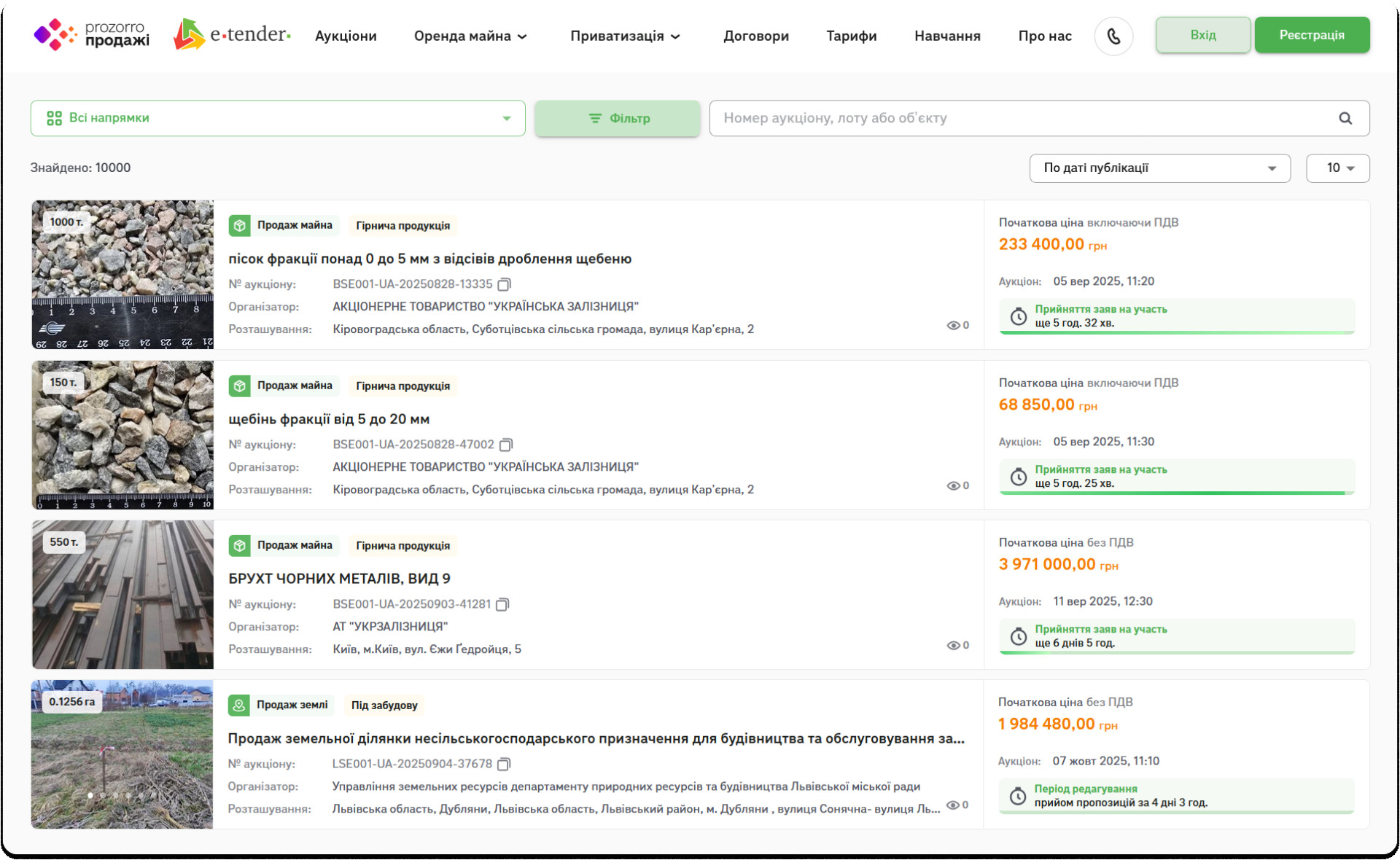Copy auction number BSE001-UA-20250828-47002
1400x860 pixels.
pos(506,445)
